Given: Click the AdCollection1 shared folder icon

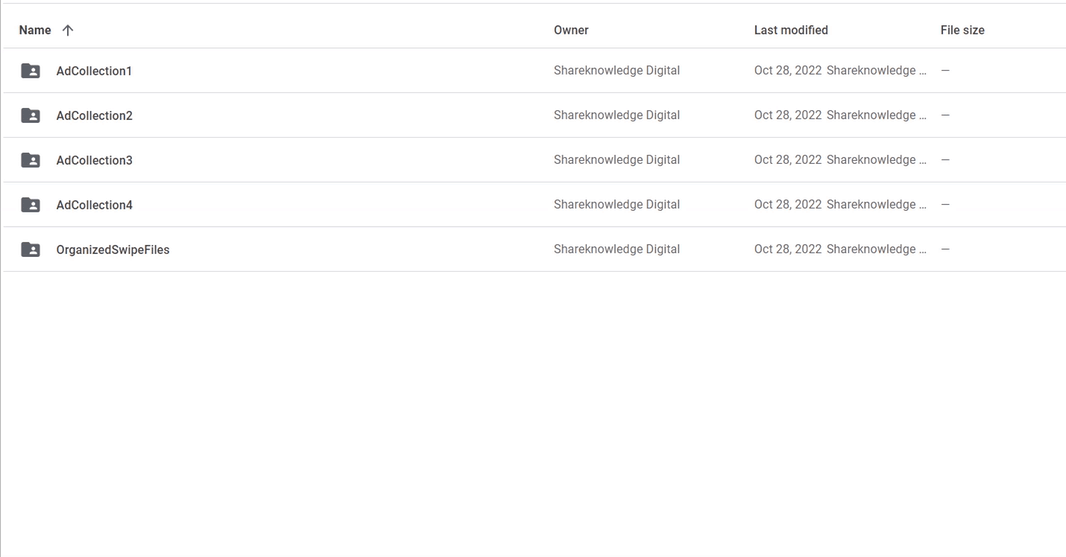Looking at the screenshot, I should click(31, 71).
